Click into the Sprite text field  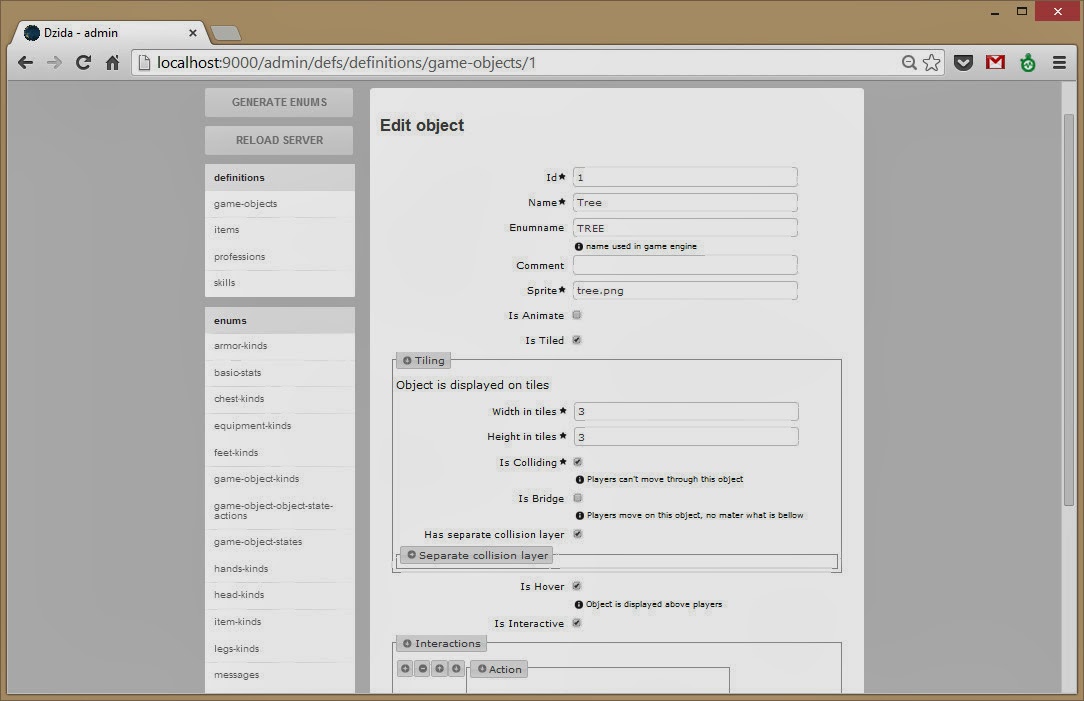coord(685,291)
